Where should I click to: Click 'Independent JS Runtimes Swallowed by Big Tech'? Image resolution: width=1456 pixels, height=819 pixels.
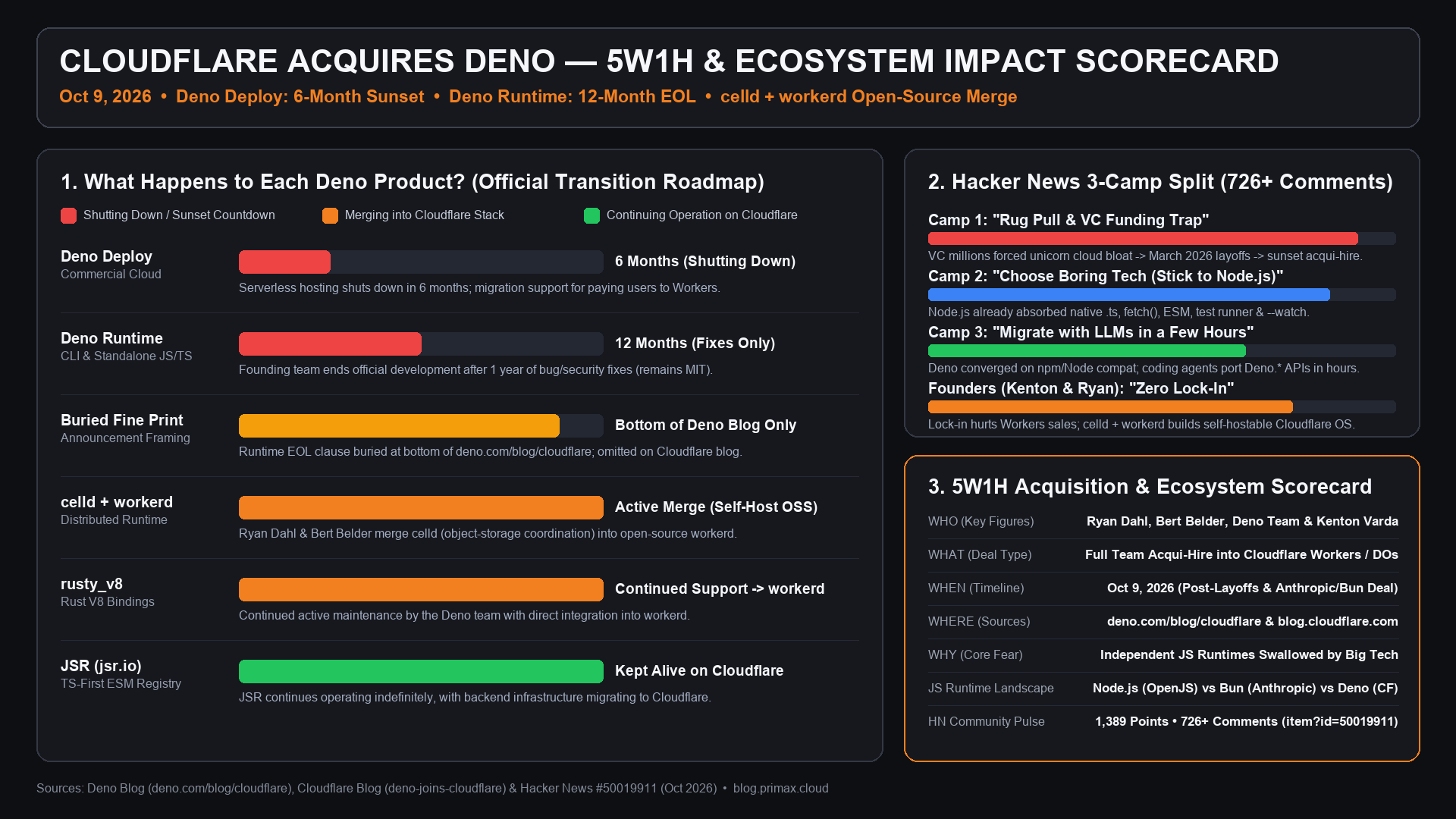click(1249, 654)
